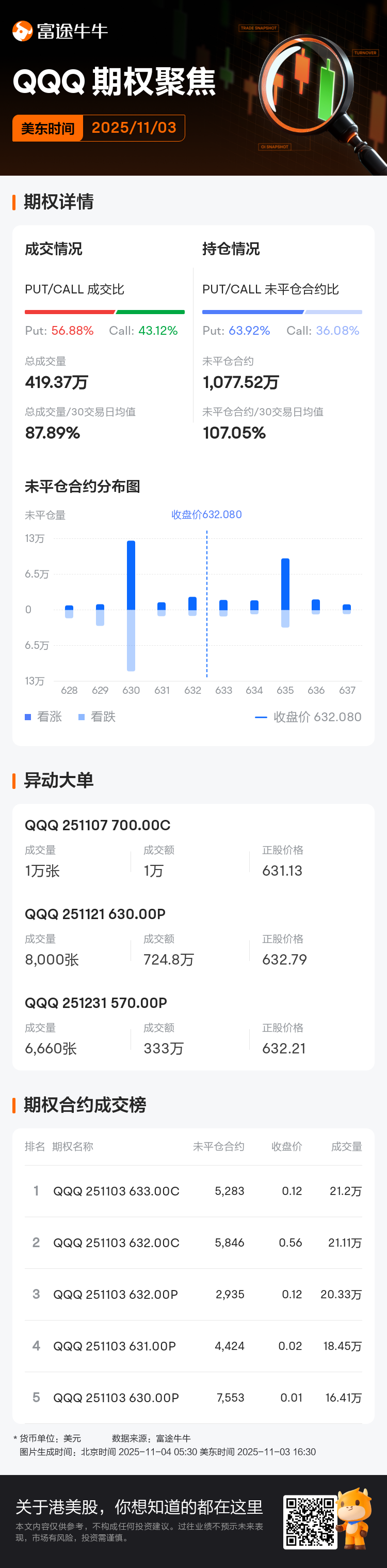Click the orange marker beside 期权详情 heading

coord(14,202)
